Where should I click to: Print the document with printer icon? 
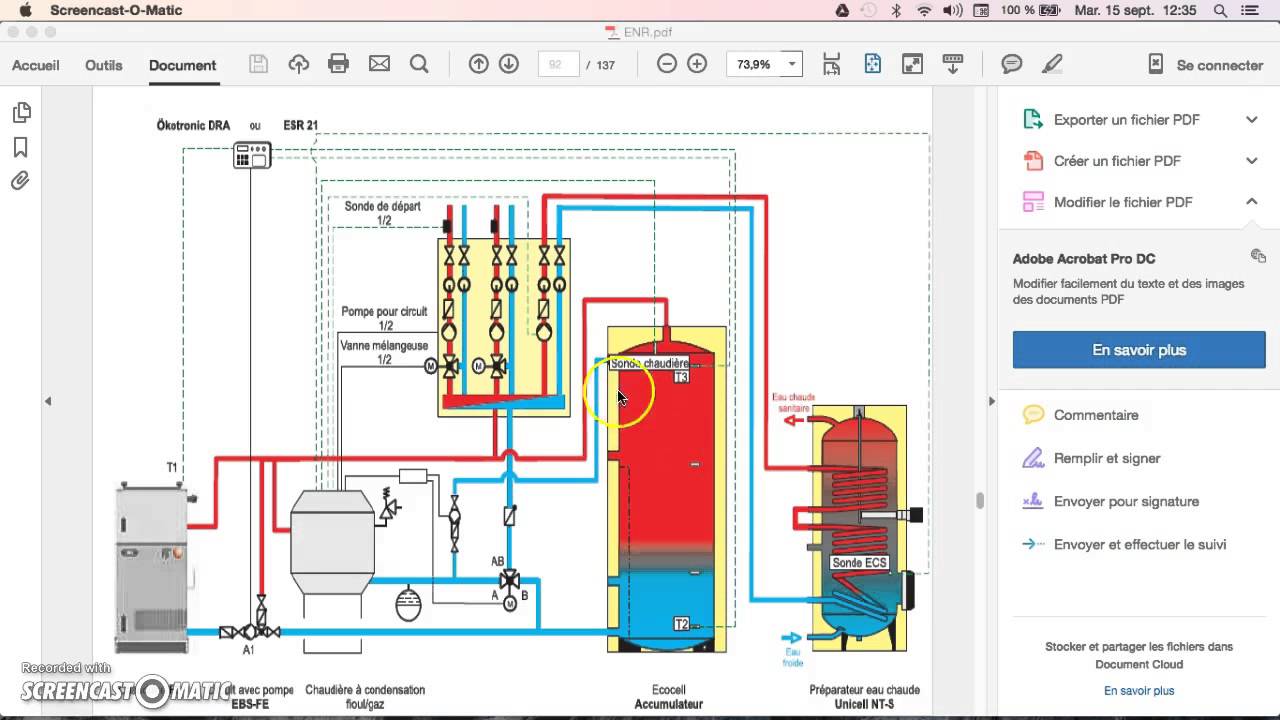point(339,64)
